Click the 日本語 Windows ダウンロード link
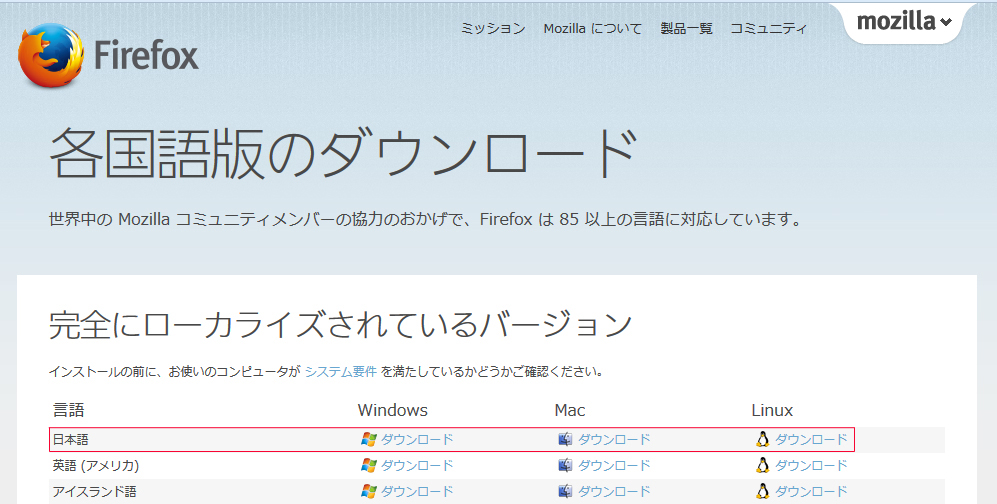 click(417, 439)
